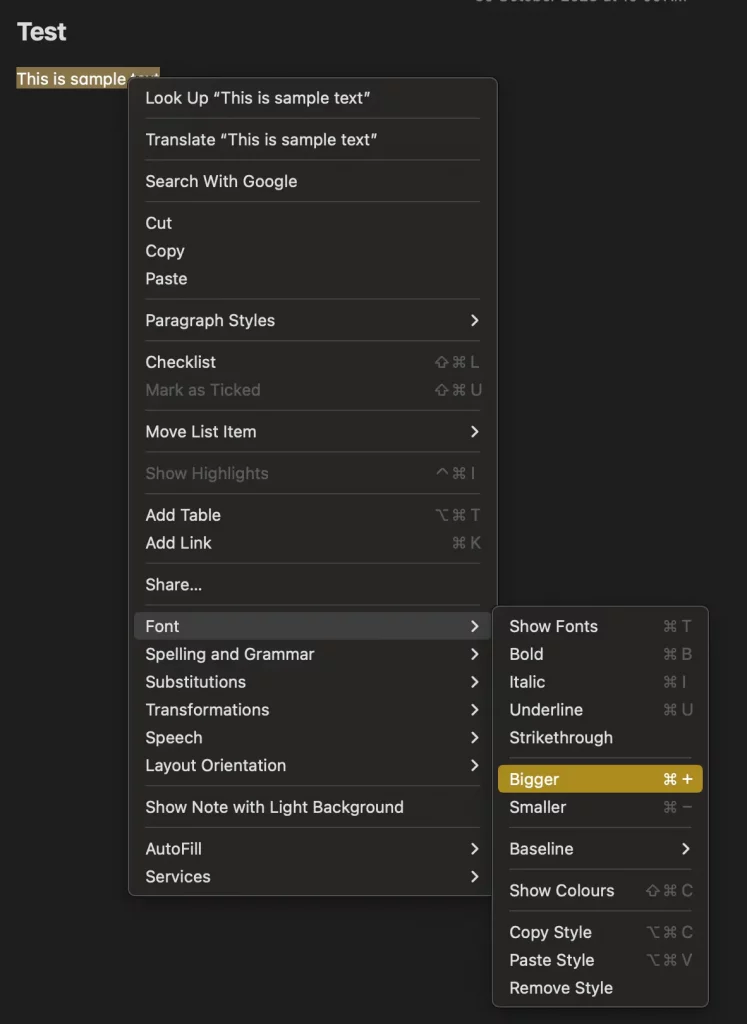This screenshot has height=1024, width=747.
Task: Click Paste in the context menu
Action: click(x=313, y=279)
